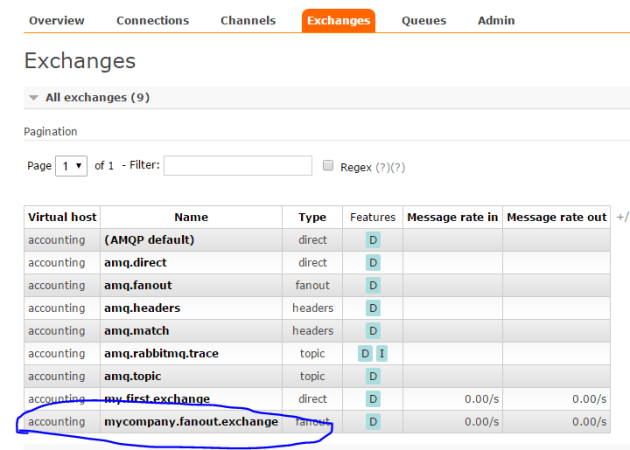Click the Pagination section label

(x=51, y=132)
